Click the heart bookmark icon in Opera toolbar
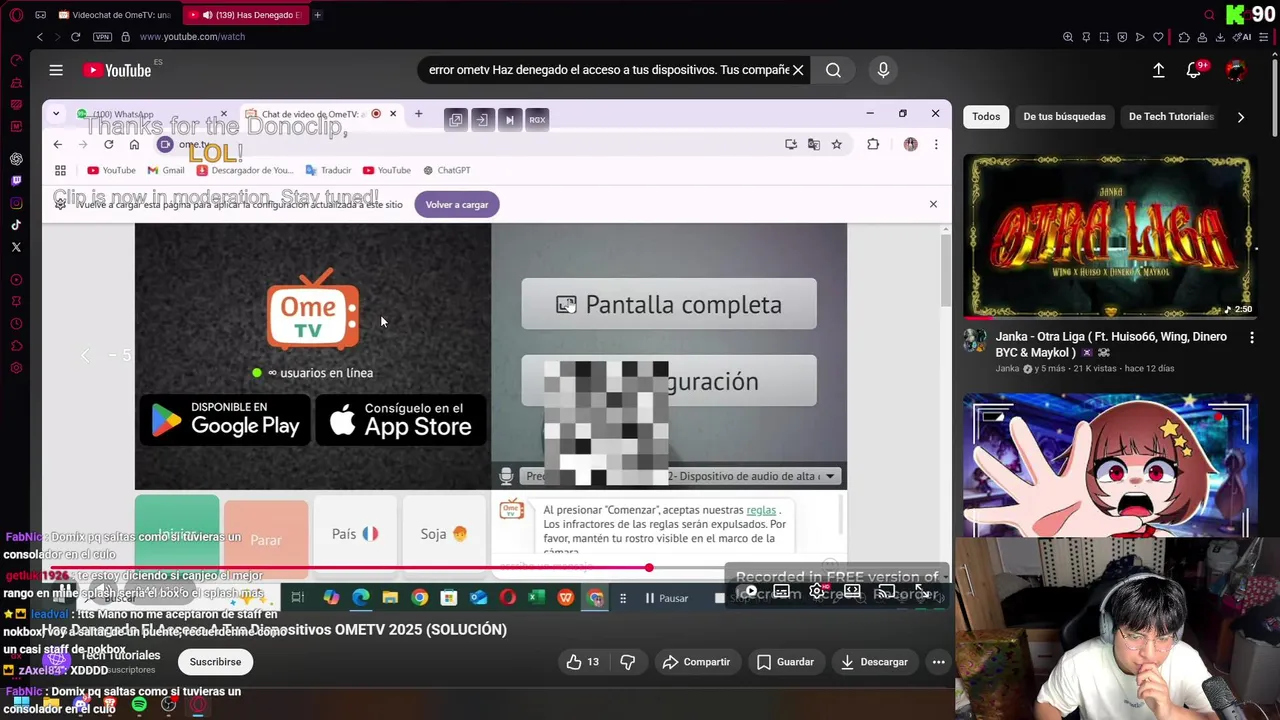The image size is (1280, 720). [x=1158, y=37]
